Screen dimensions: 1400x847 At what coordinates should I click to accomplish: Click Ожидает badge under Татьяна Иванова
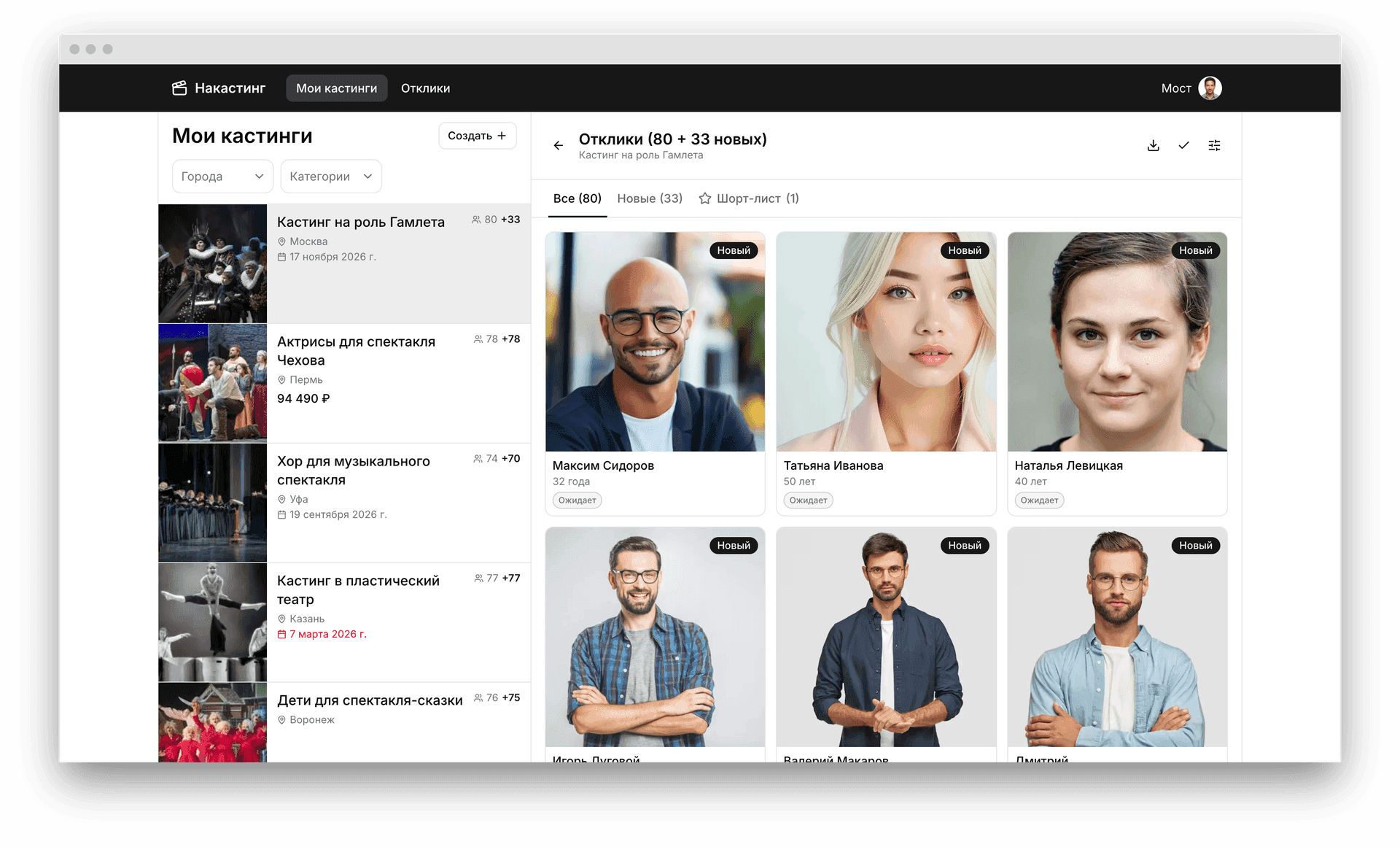click(808, 500)
